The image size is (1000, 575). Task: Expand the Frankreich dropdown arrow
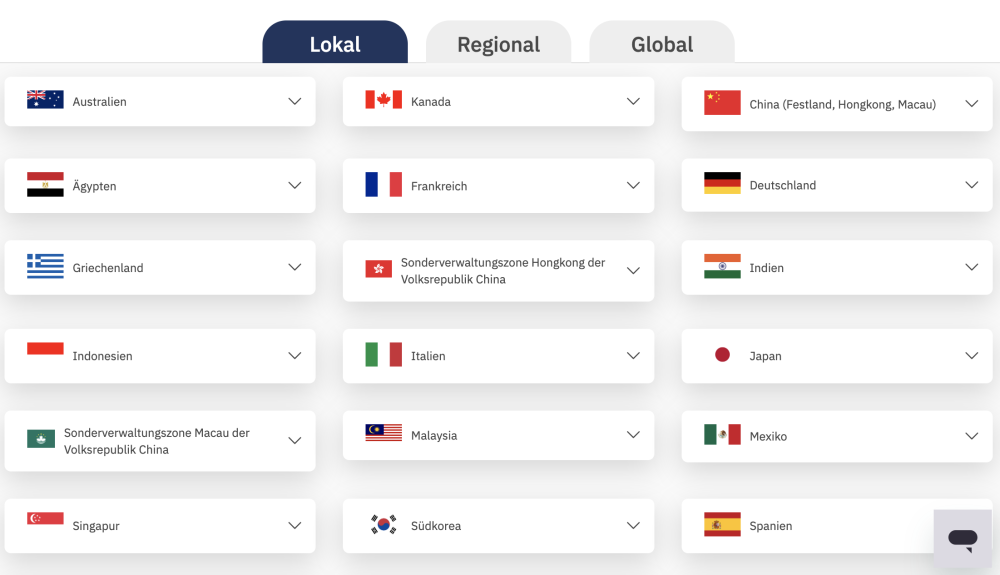[x=633, y=186]
